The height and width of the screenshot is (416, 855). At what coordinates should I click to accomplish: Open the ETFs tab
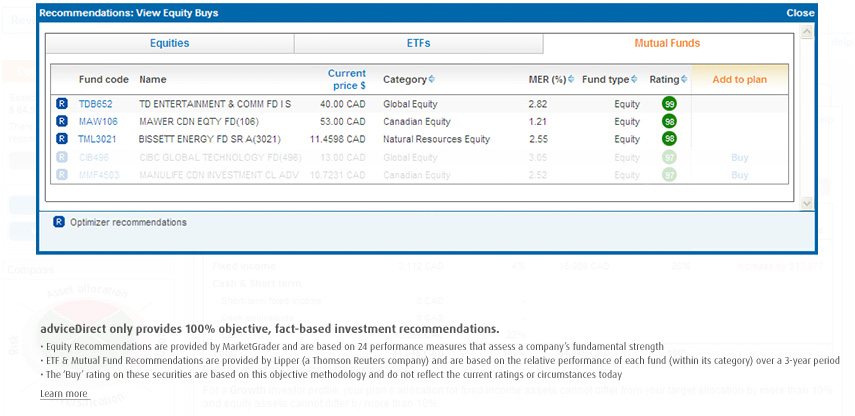point(418,44)
